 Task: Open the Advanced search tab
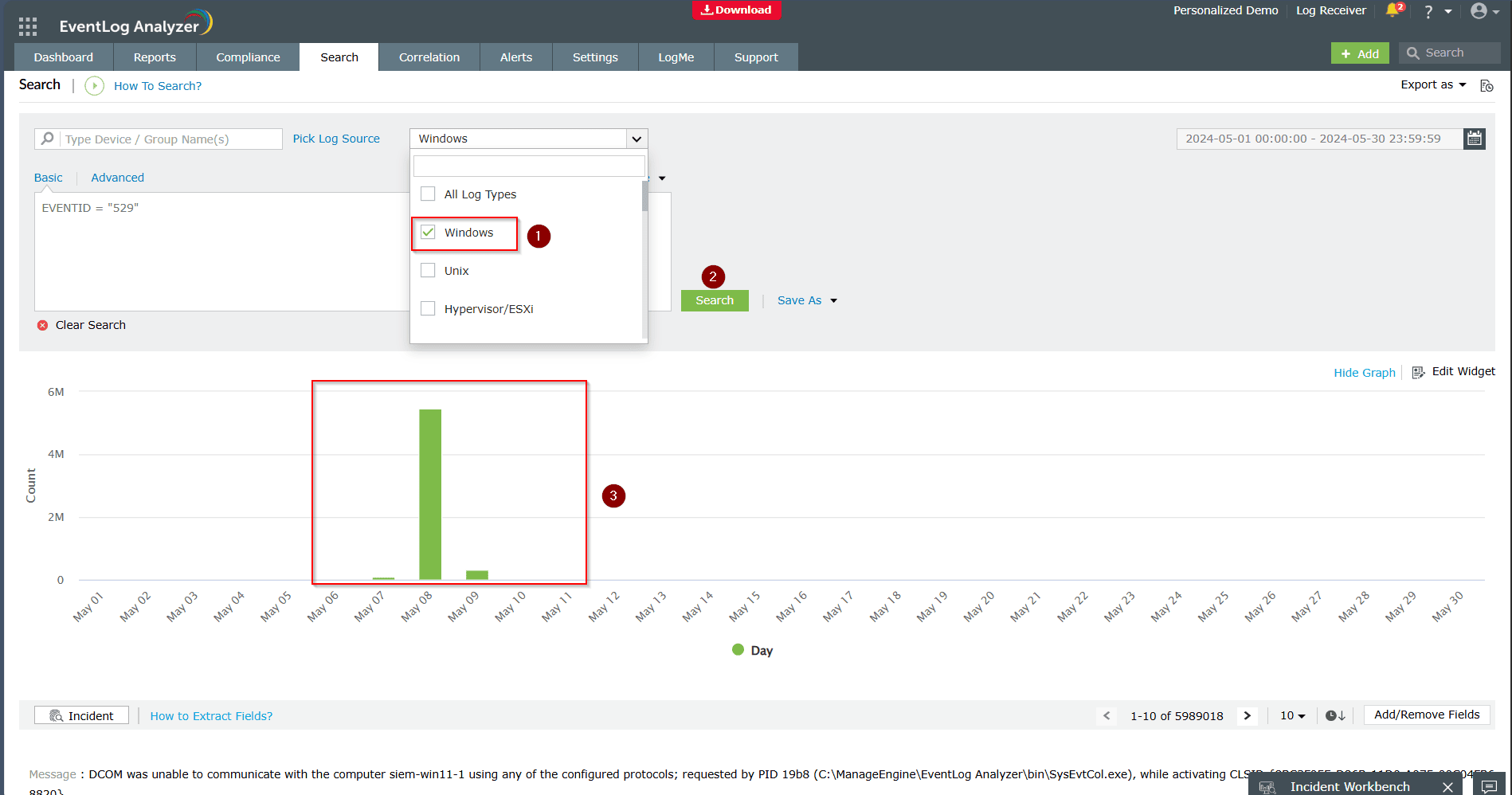click(x=117, y=178)
